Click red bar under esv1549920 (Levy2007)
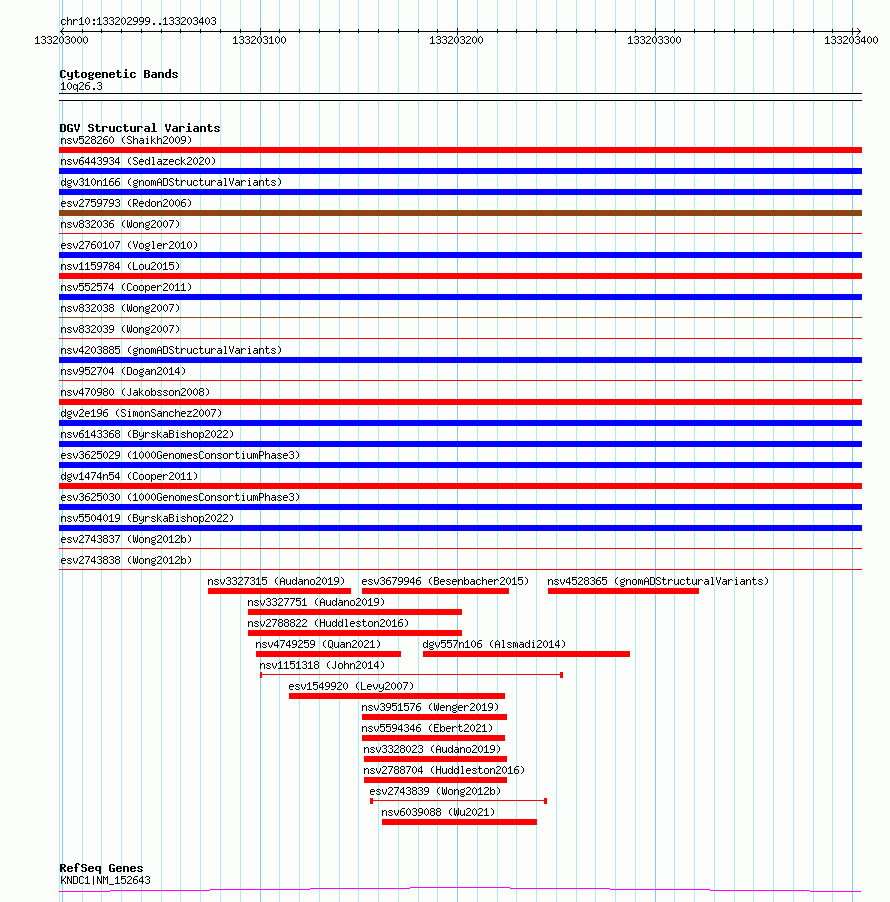890x902 pixels. 397,696
